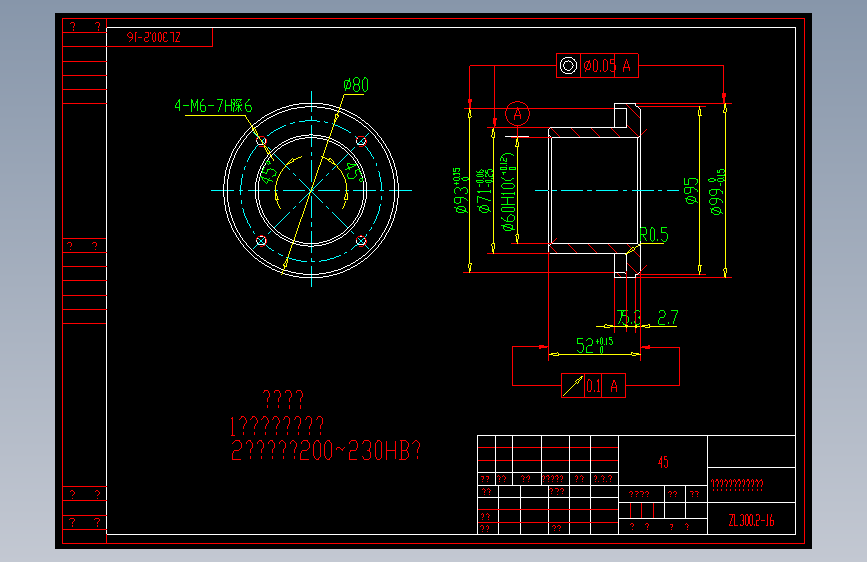Click the runout arrow symbol in the lower frame
This screenshot has width=867, height=562.
tap(573, 386)
